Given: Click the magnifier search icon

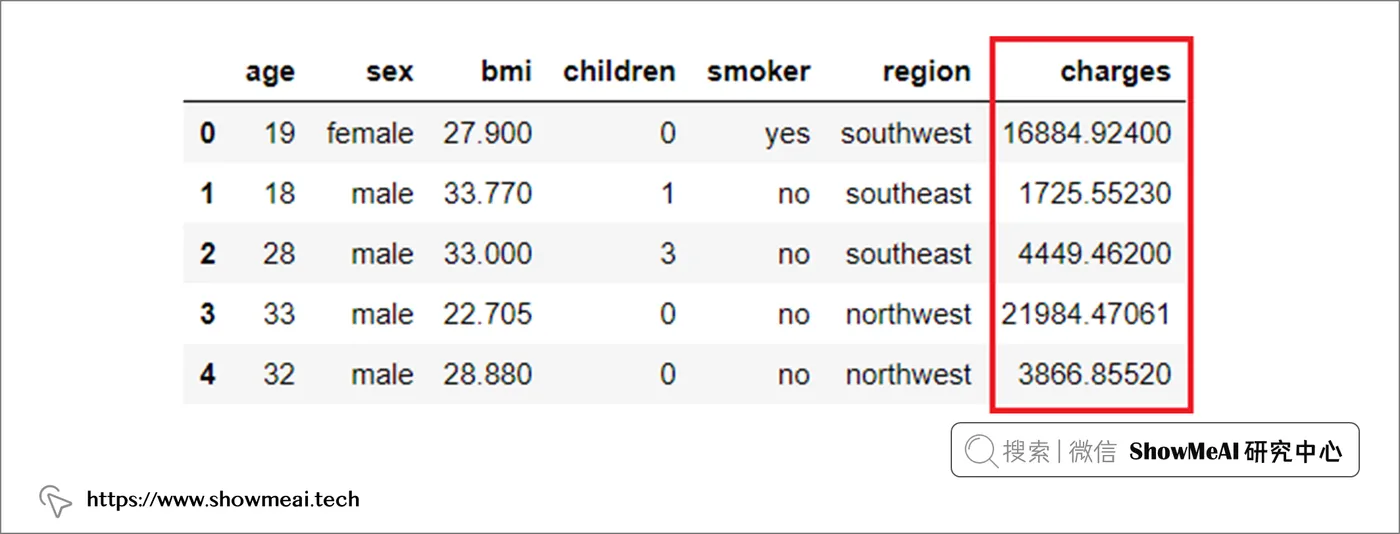Looking at the screenshot, I should [981, 452].
